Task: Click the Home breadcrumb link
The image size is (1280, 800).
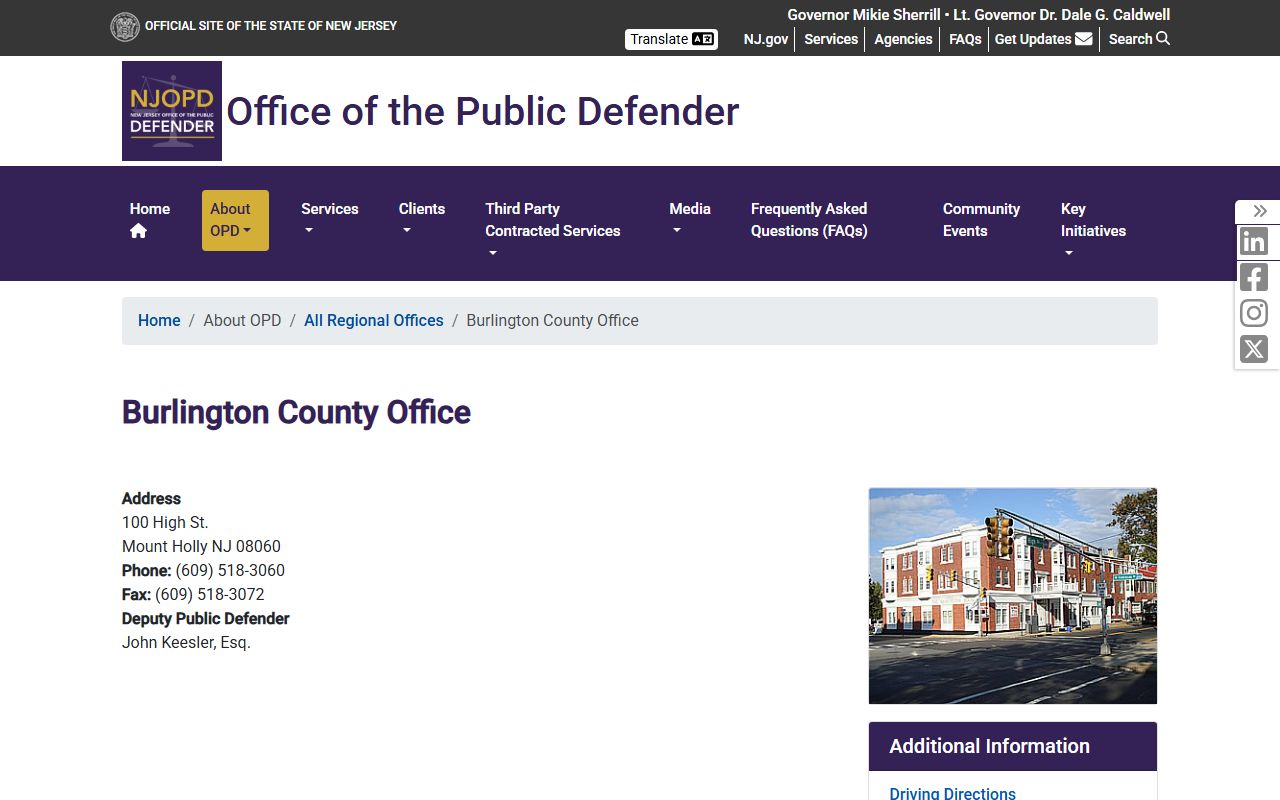Action: click(x=159, y=321)
